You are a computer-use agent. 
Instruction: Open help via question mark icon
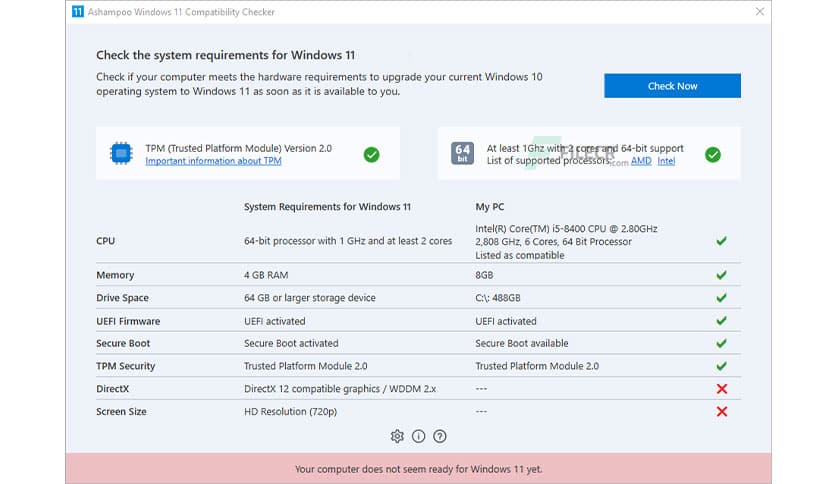click(x=440, y=437)
